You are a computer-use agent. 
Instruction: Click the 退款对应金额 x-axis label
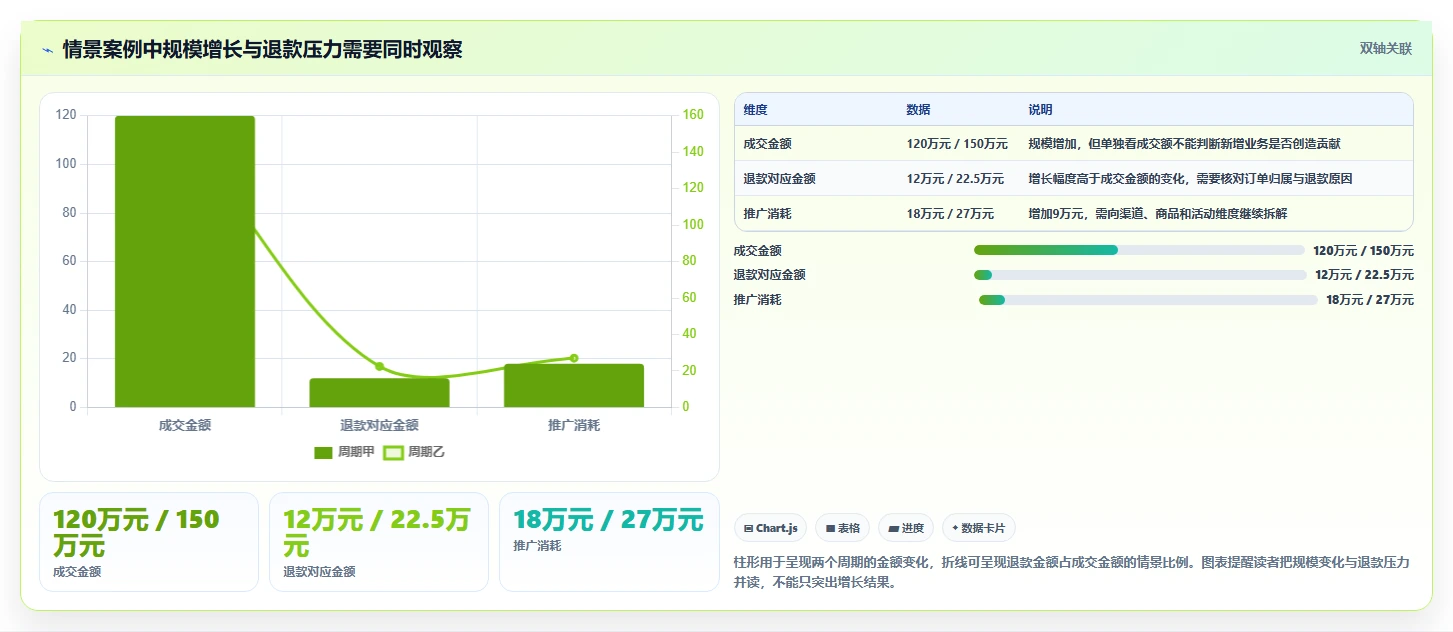coord(379,425)
